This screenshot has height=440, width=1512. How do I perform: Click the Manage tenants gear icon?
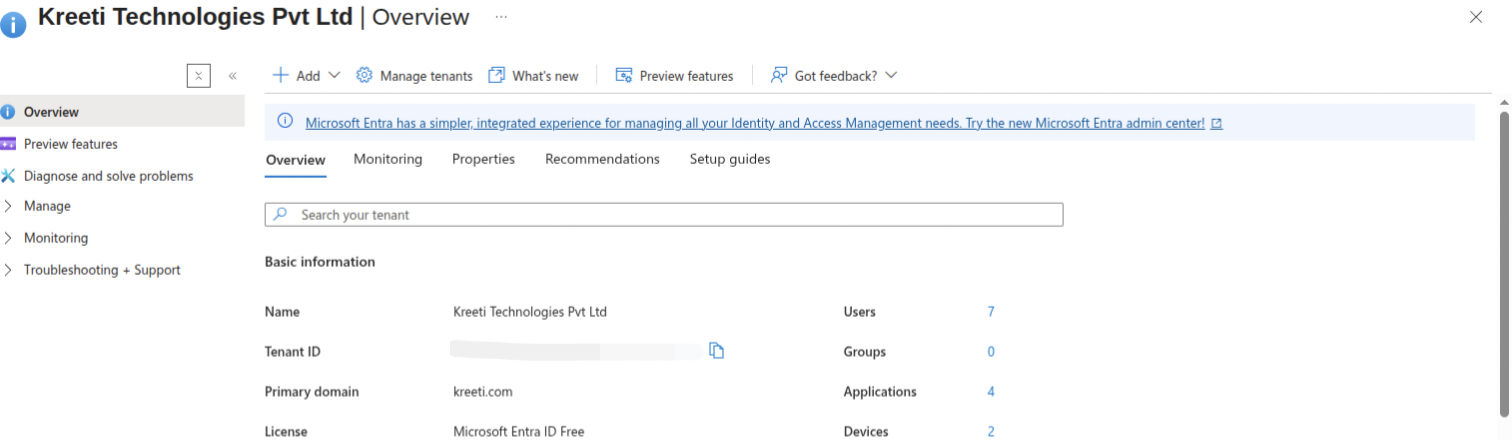click(x=364, y=75)
